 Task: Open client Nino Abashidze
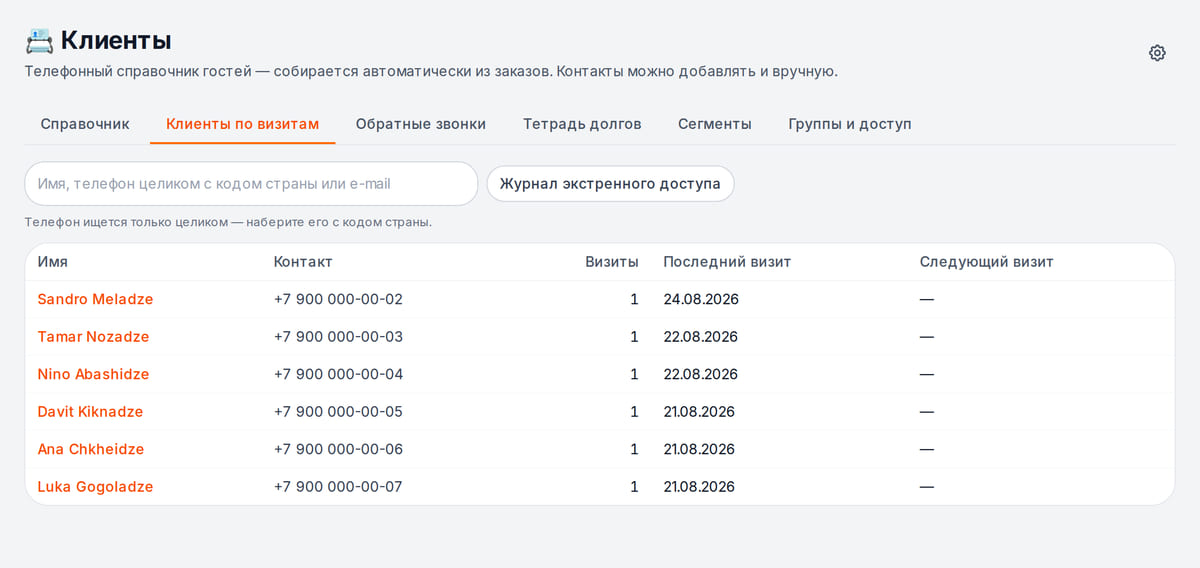click(93, 374)
